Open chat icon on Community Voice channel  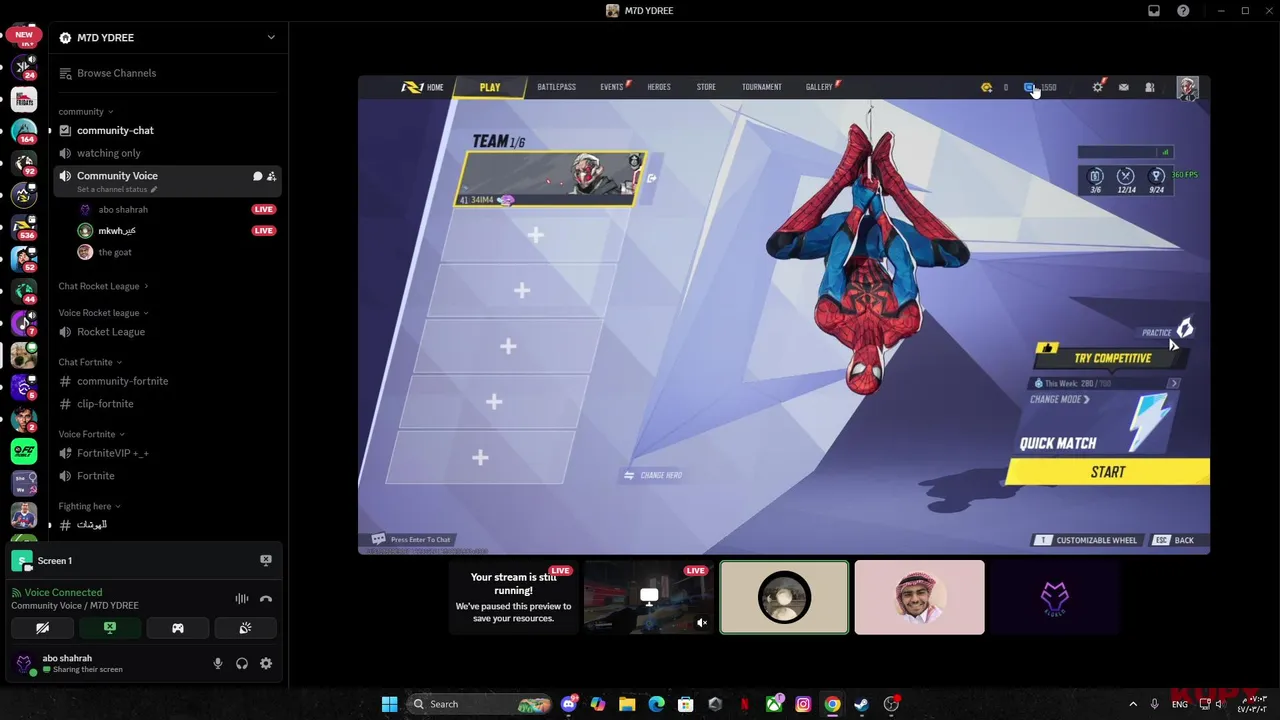pos(257,176)
